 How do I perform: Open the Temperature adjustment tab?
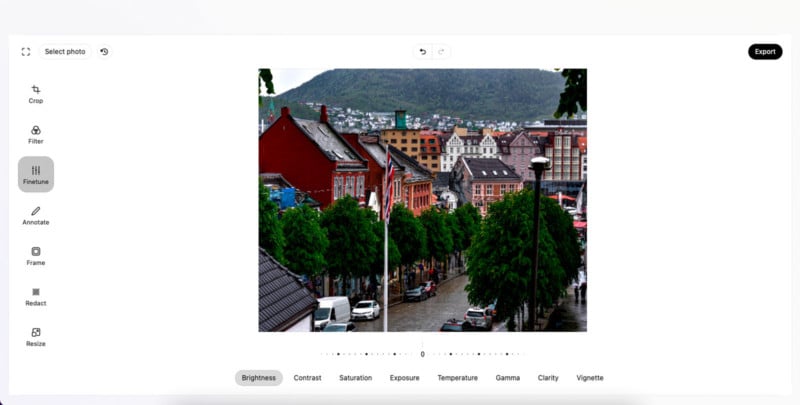click(457, 378)
